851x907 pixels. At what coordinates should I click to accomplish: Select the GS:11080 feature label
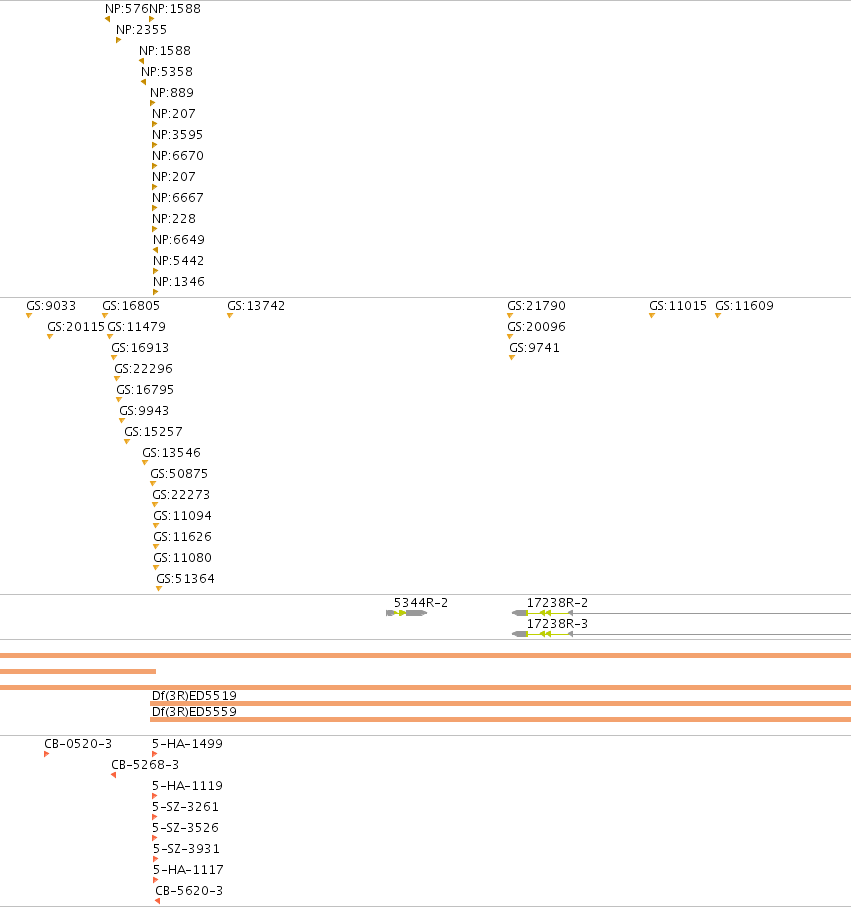182,558
